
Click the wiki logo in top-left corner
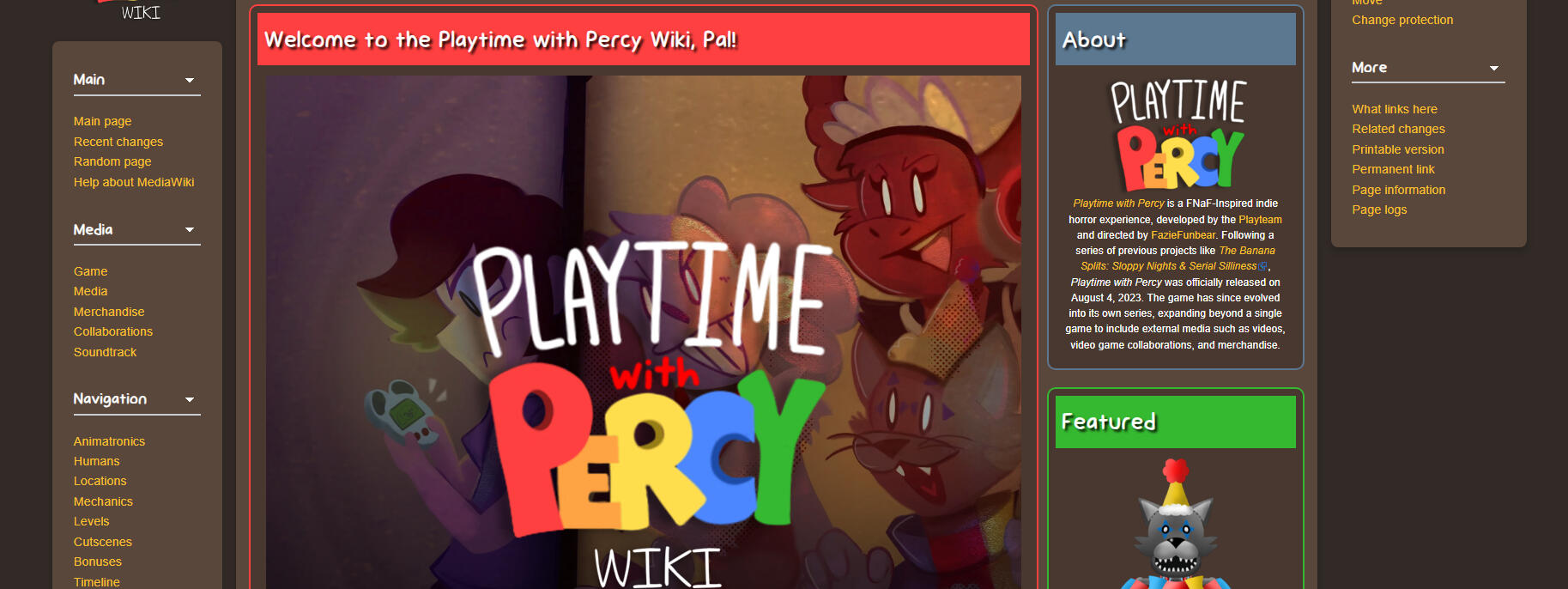coord(139,10)
